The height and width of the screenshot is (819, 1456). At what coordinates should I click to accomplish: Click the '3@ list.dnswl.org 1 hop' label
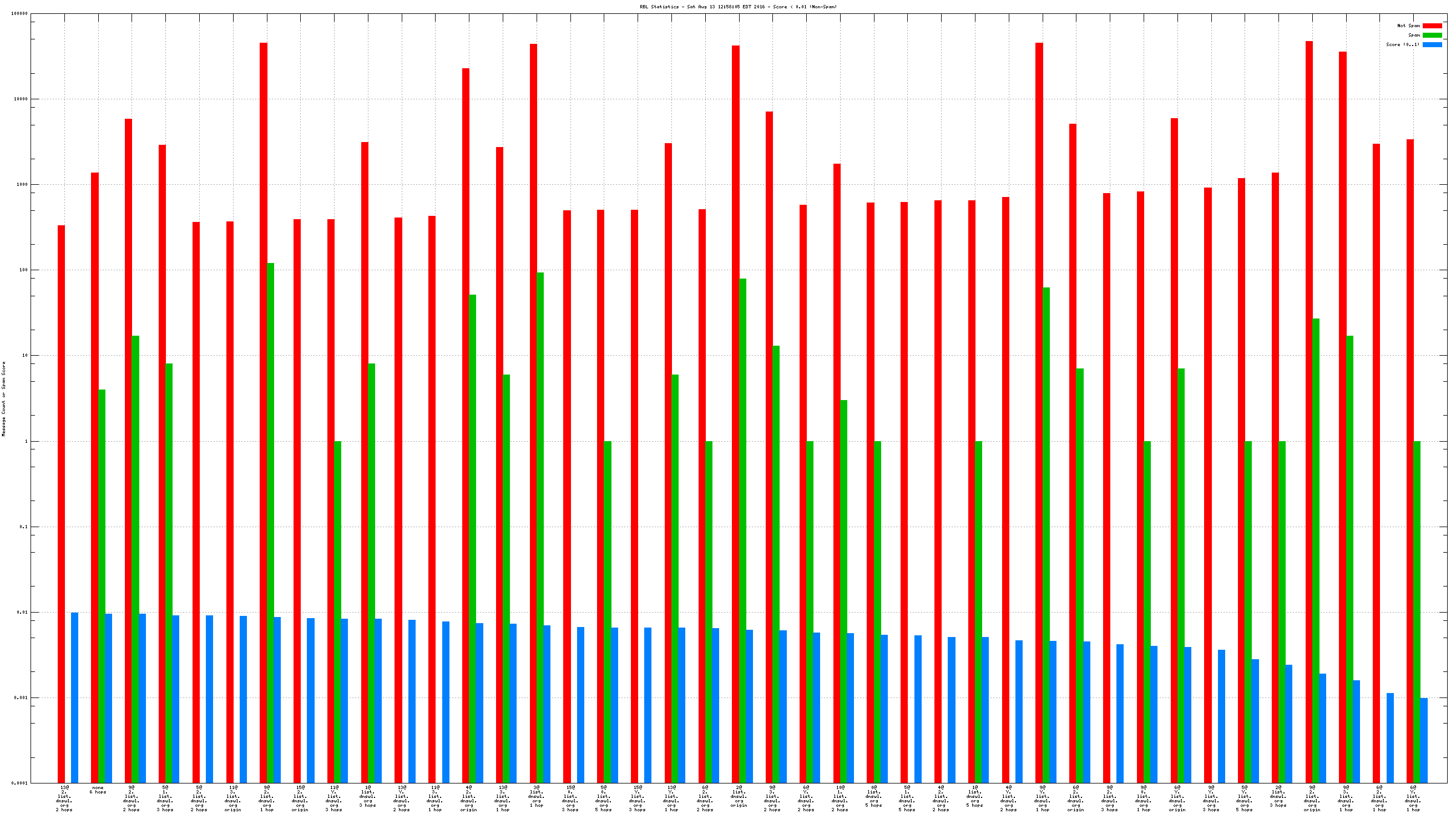tap(537, 796)
